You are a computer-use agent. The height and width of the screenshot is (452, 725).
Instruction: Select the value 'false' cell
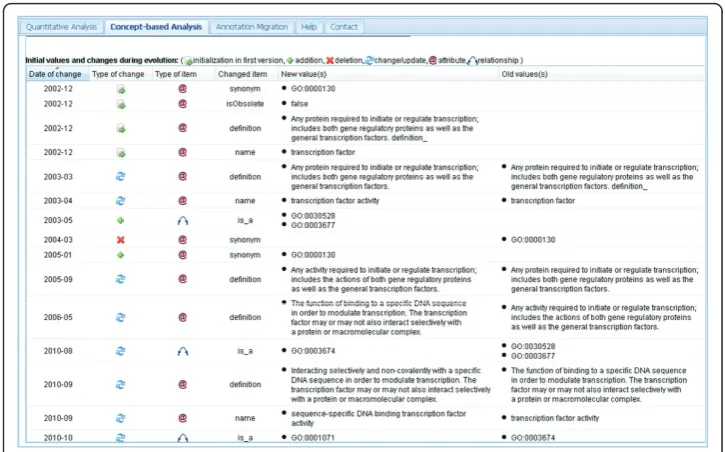click(x=300, y=104)
